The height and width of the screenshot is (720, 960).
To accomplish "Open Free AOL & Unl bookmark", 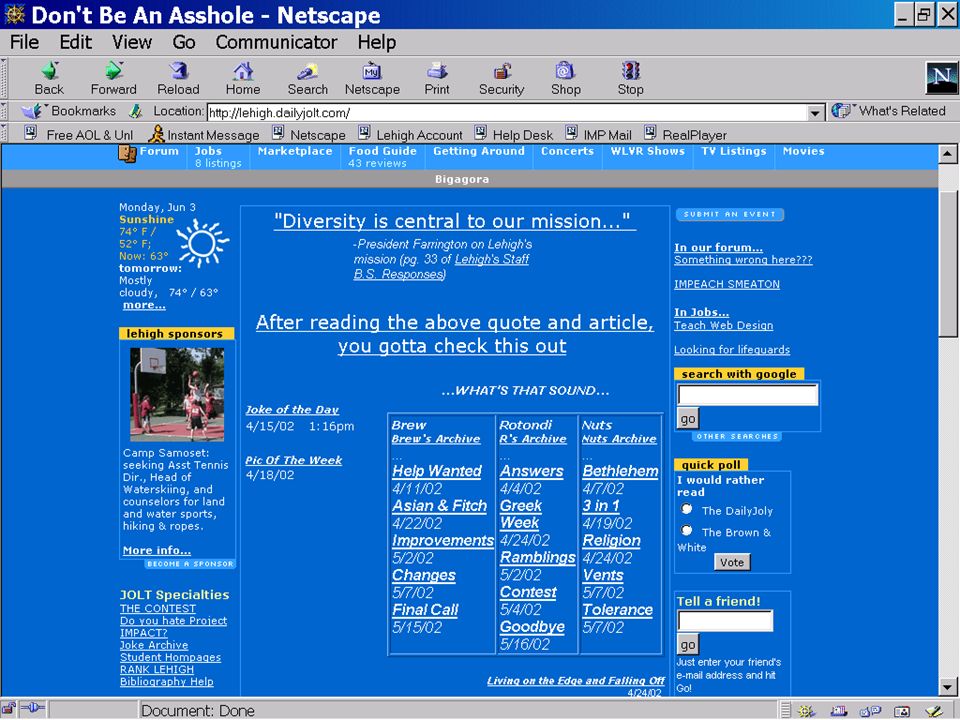I will (x=78, y=134).
